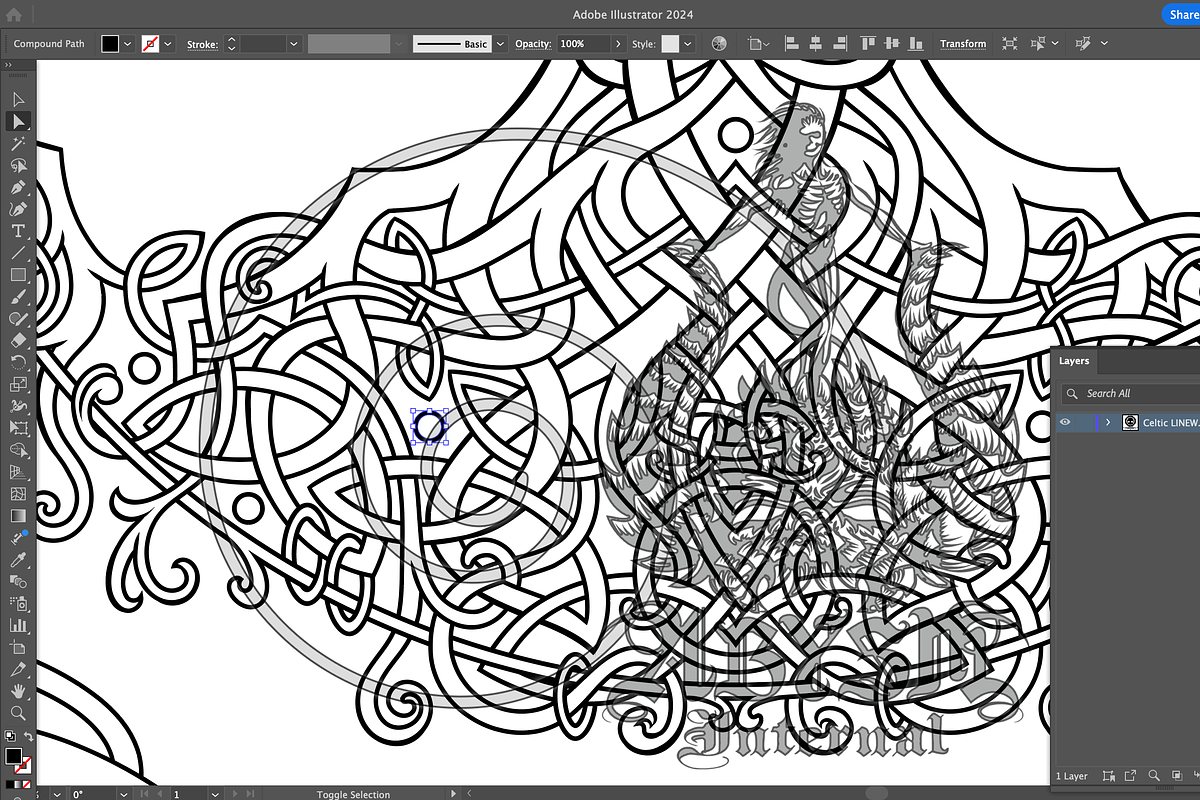The width and height of the screenshot is (1200, 800).
Task: Click Horizontal Align Left icon
Action: click(792, 44)
